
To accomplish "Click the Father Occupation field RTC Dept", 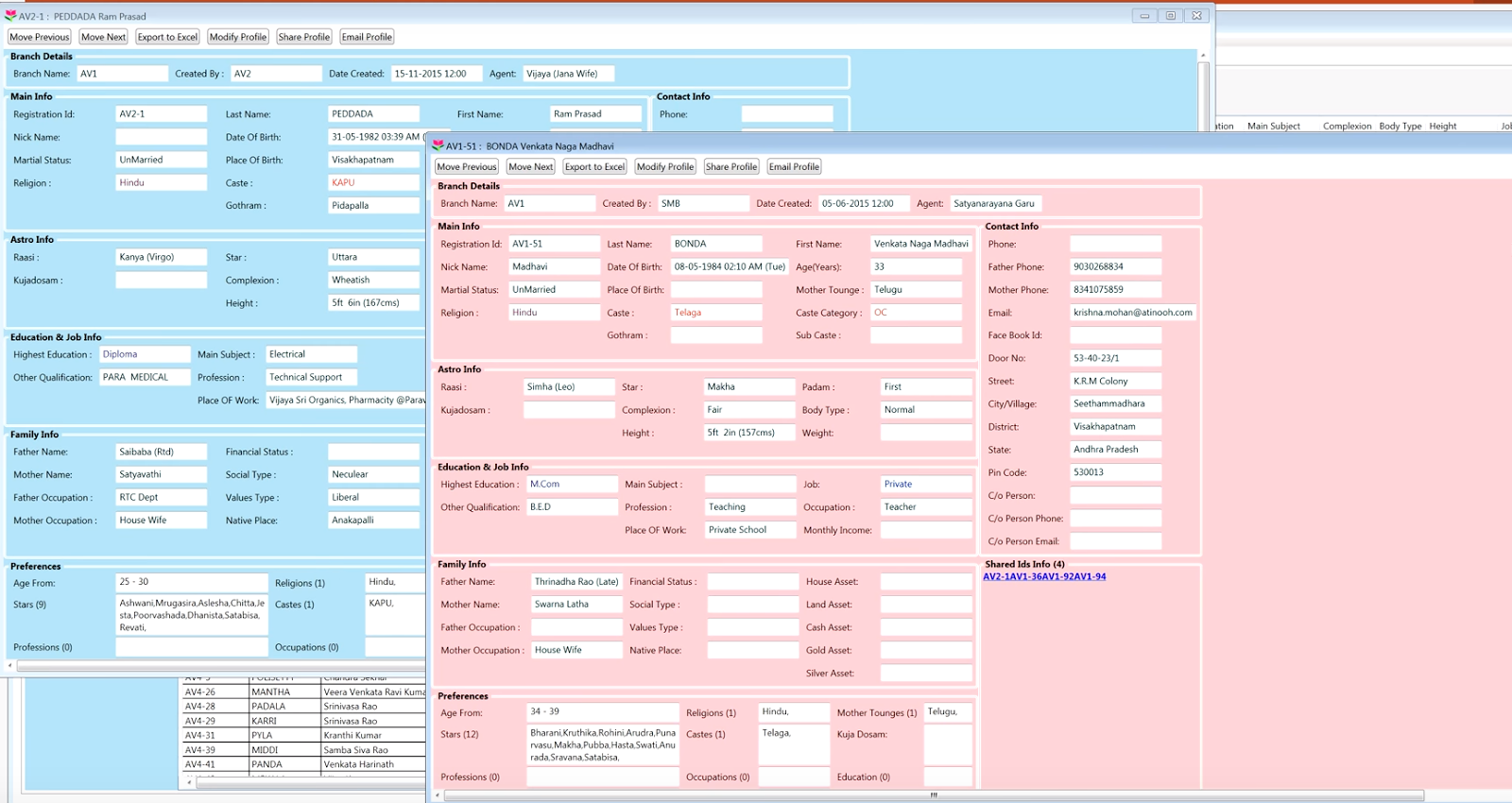I will (161, 498).
